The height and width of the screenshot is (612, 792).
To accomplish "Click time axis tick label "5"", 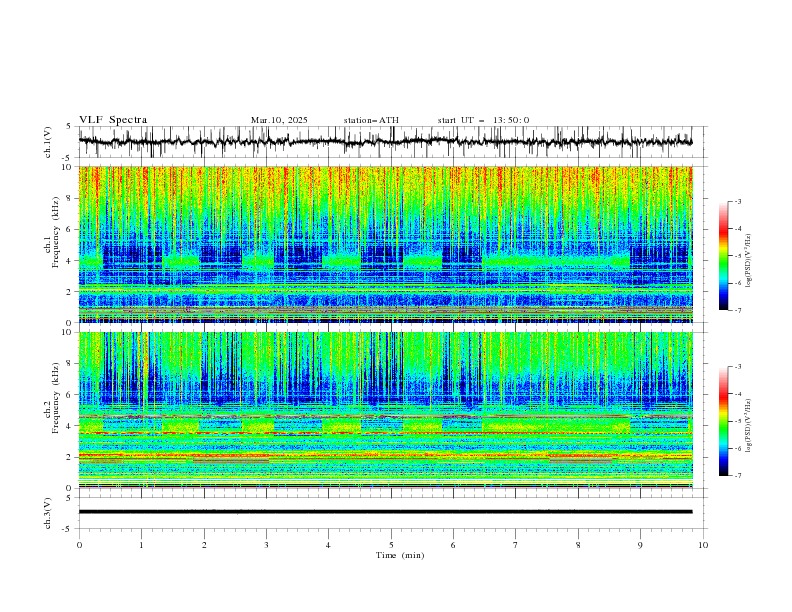I will pos(391,545).
